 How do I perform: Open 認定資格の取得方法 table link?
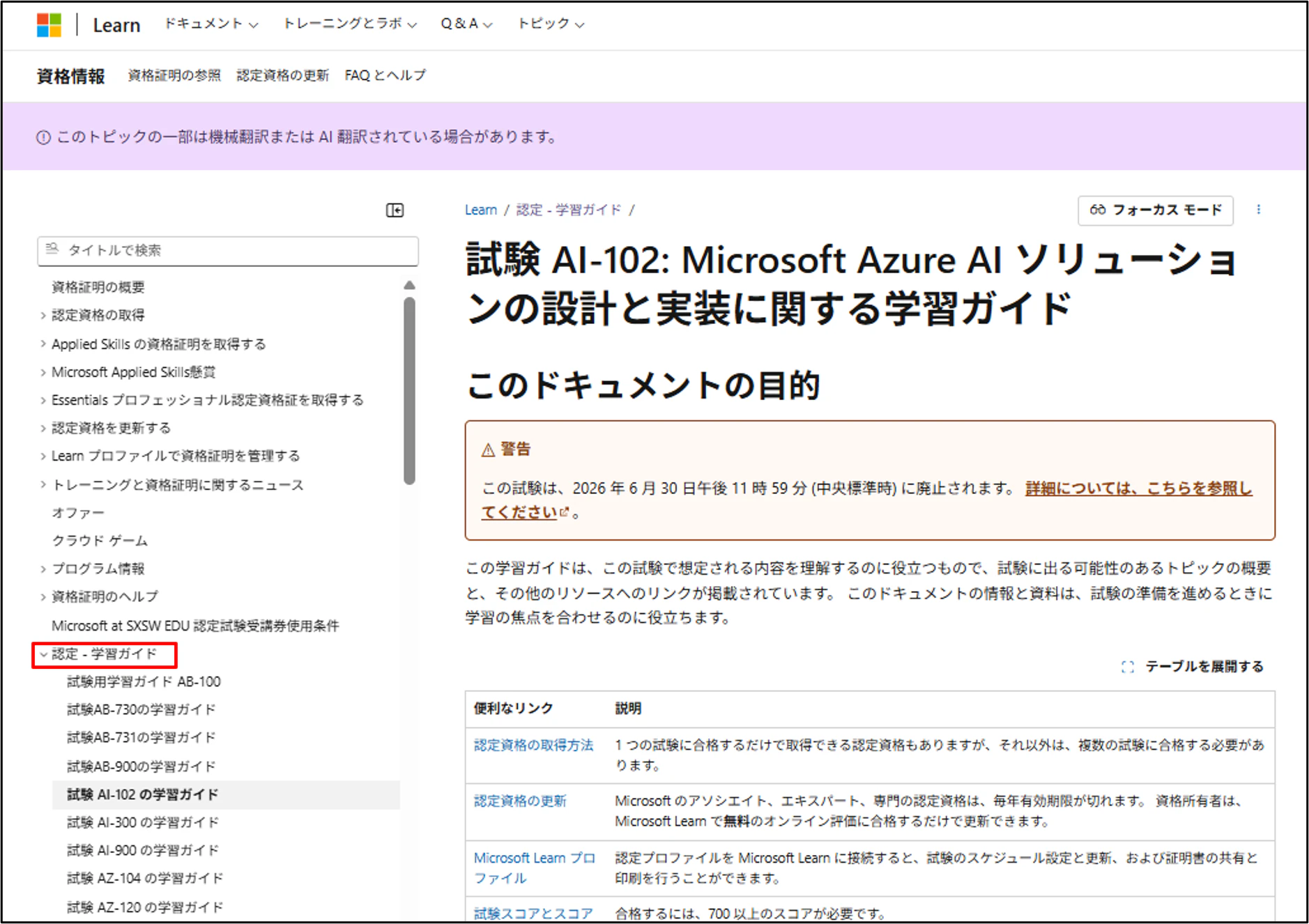tap(534, 746)
